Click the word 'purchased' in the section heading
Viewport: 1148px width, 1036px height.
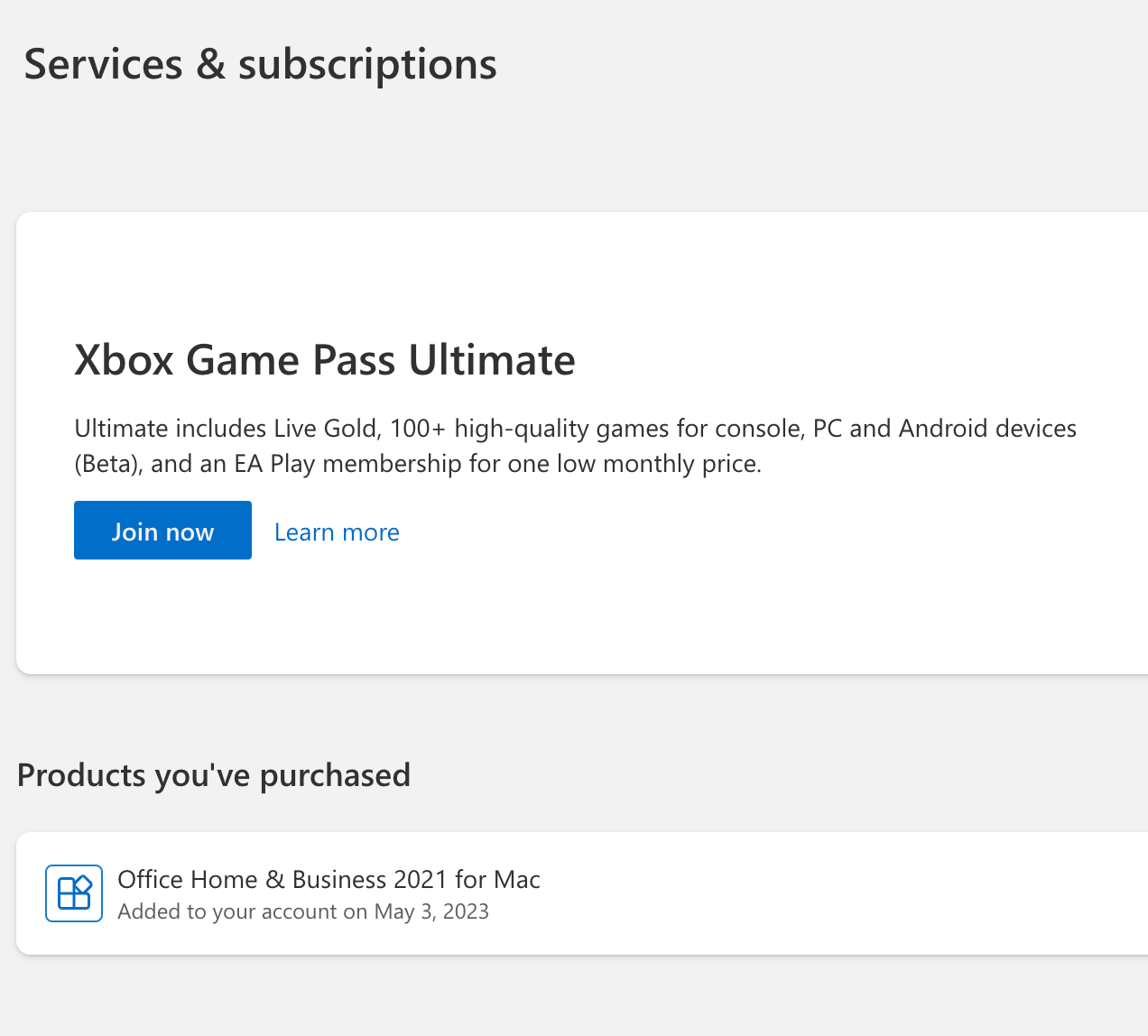click(x=335, y=775)
